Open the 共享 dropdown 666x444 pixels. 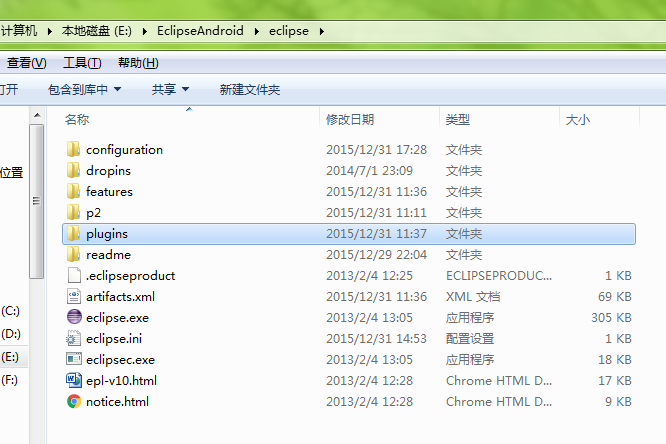tap(170, 90)
